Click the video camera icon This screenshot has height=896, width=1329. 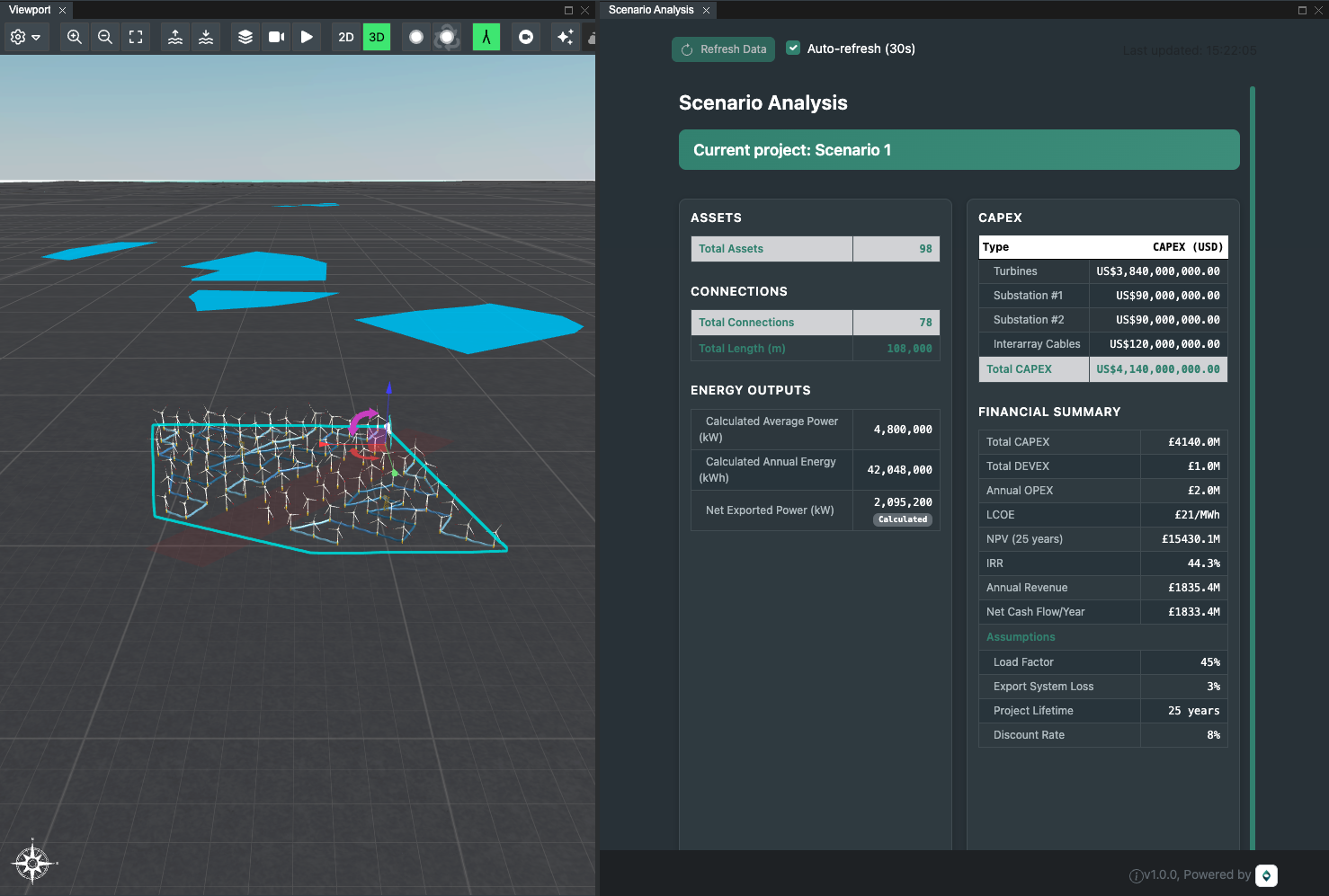point(276,37)
